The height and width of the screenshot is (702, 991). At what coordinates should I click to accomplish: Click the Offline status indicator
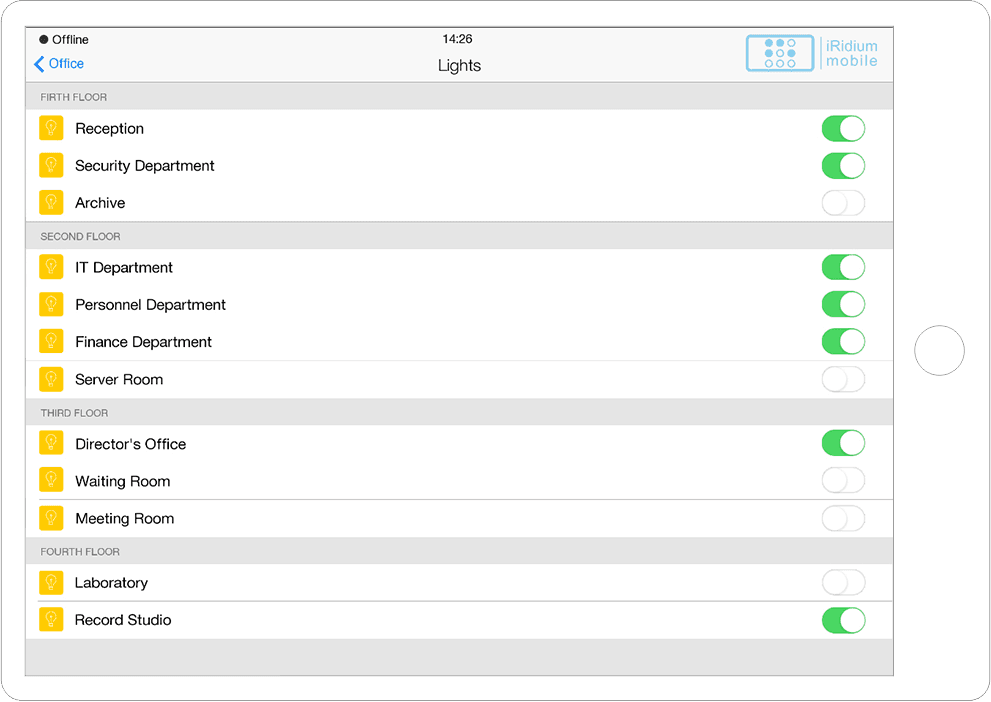(x=64, y=40)
